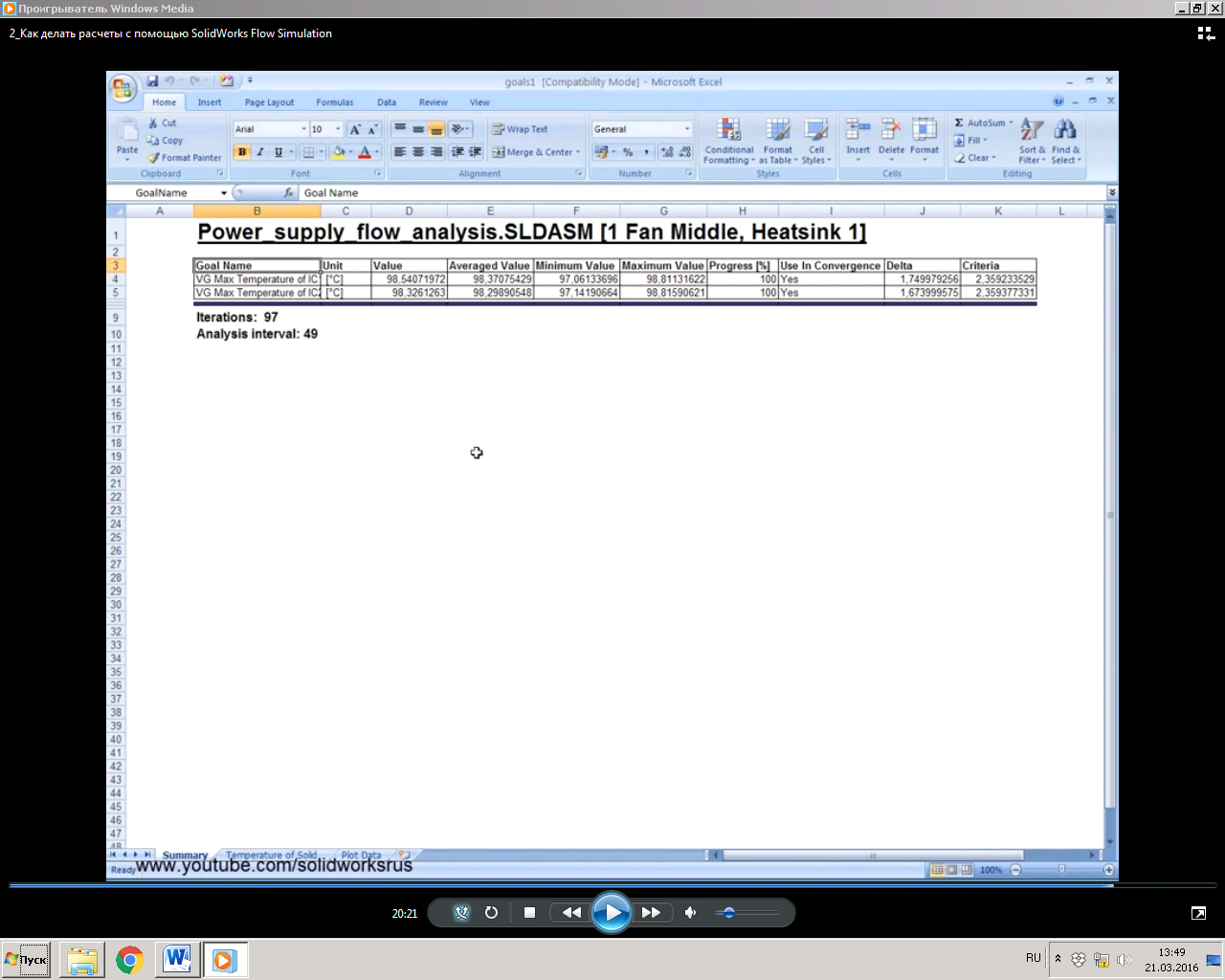
Task: Align text to the right
Action: point(436,152)
